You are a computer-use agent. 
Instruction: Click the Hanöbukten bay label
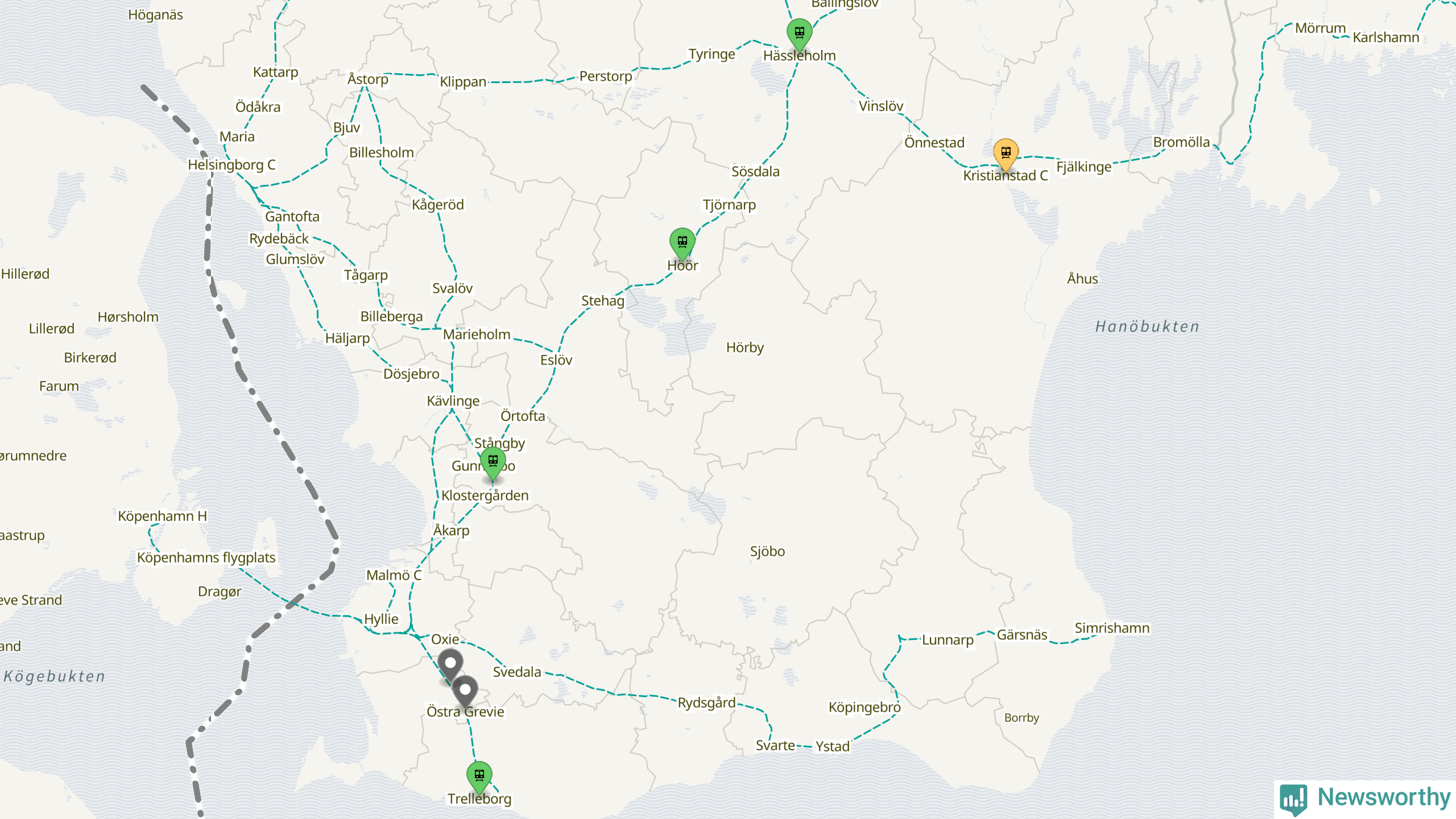[1147, 326]
